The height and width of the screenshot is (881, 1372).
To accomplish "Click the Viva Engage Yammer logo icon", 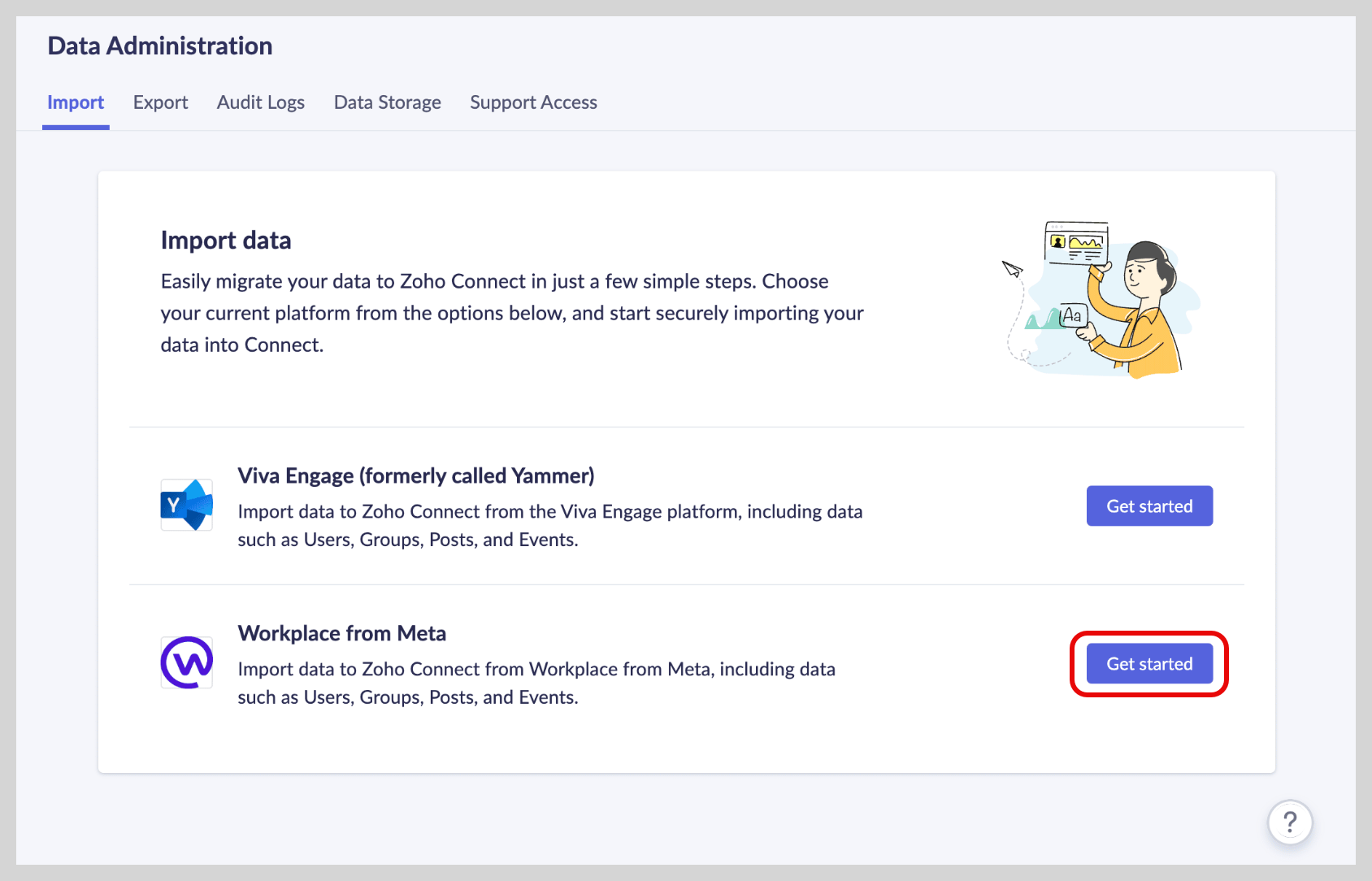I will 186,505.
